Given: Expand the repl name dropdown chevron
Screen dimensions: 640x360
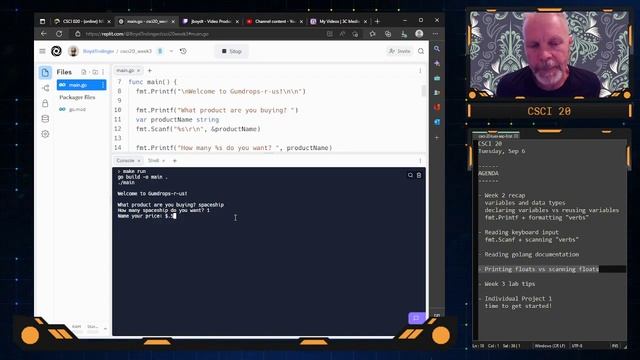Looking at the screenshot, I should click(171, 51).
